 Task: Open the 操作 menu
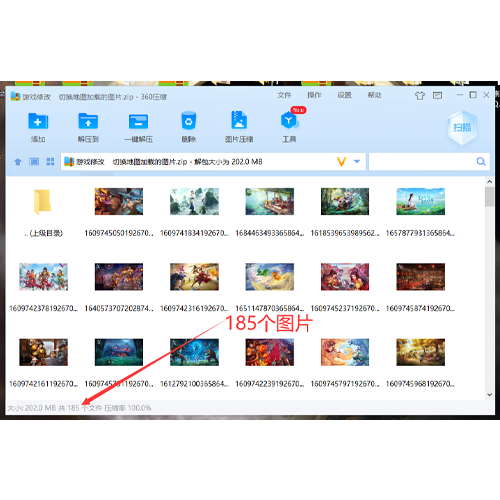[x=314, y=95]
